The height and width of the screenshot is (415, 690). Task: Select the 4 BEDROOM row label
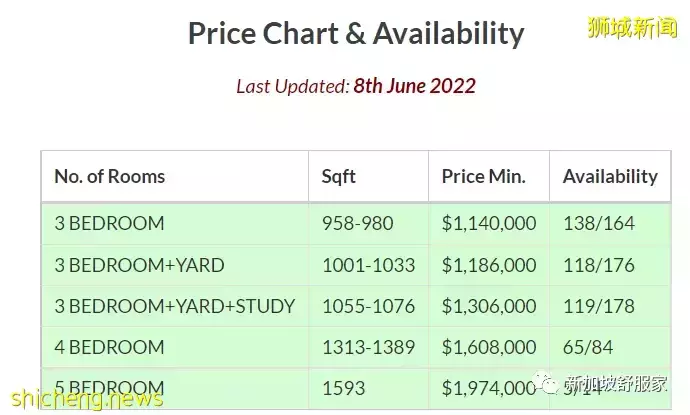[110, 347]
